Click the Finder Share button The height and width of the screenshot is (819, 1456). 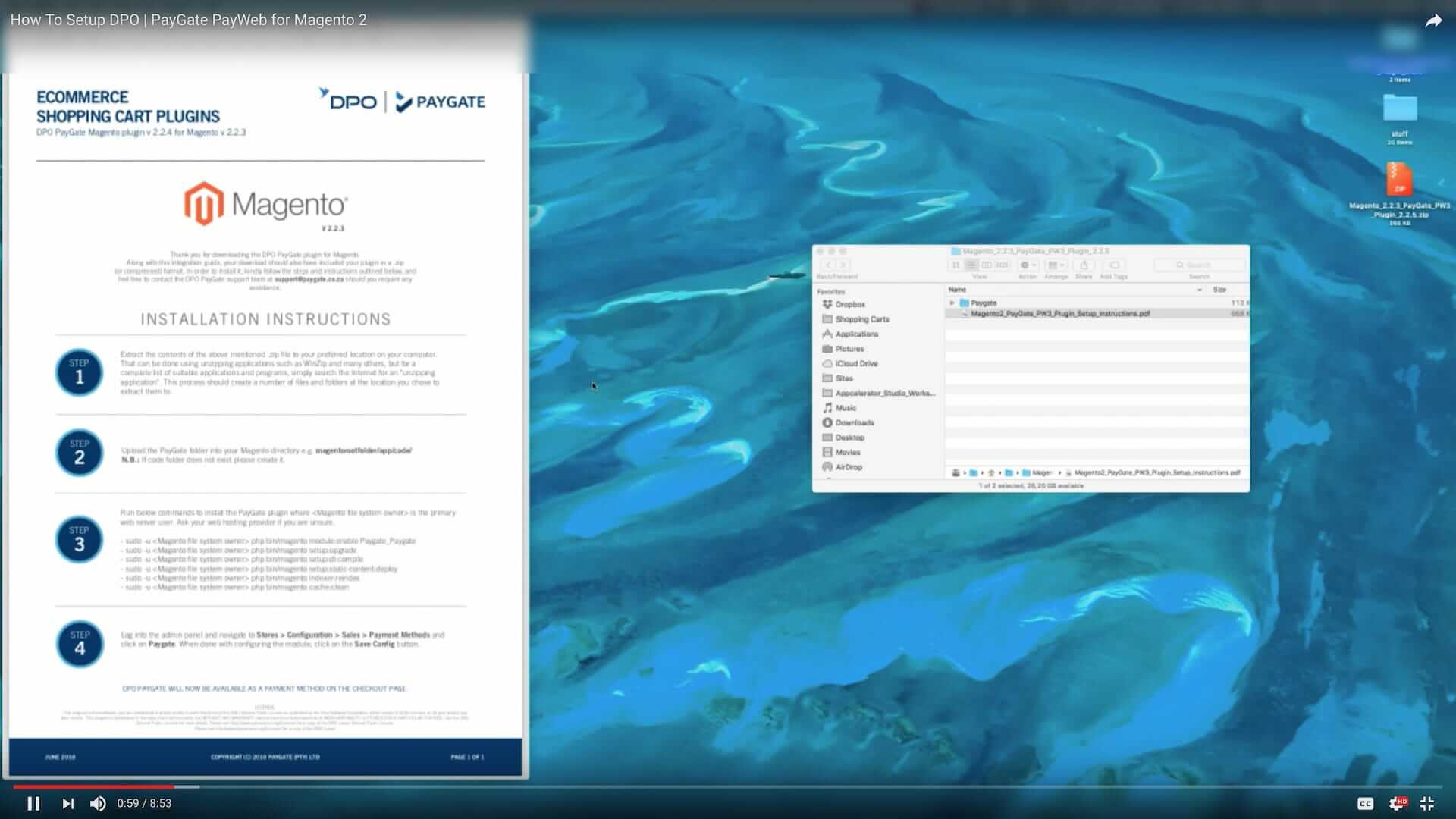tap(1084, 265)
